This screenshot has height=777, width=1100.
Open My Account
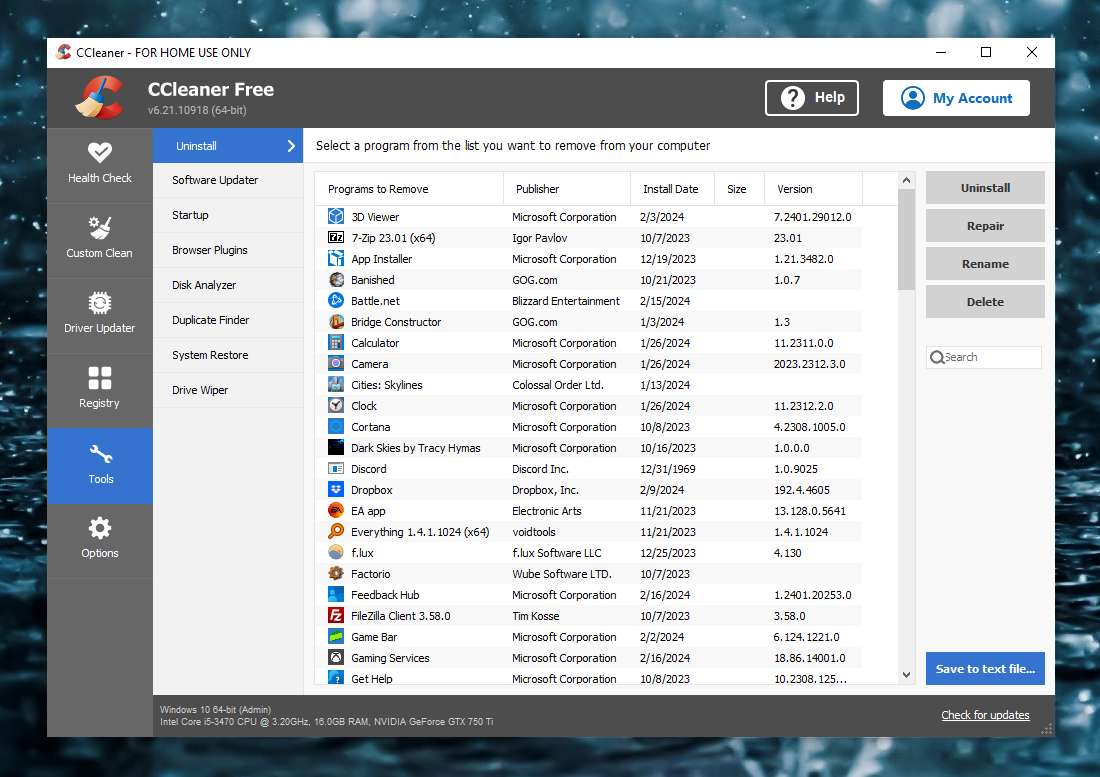(x=956, y=97)
